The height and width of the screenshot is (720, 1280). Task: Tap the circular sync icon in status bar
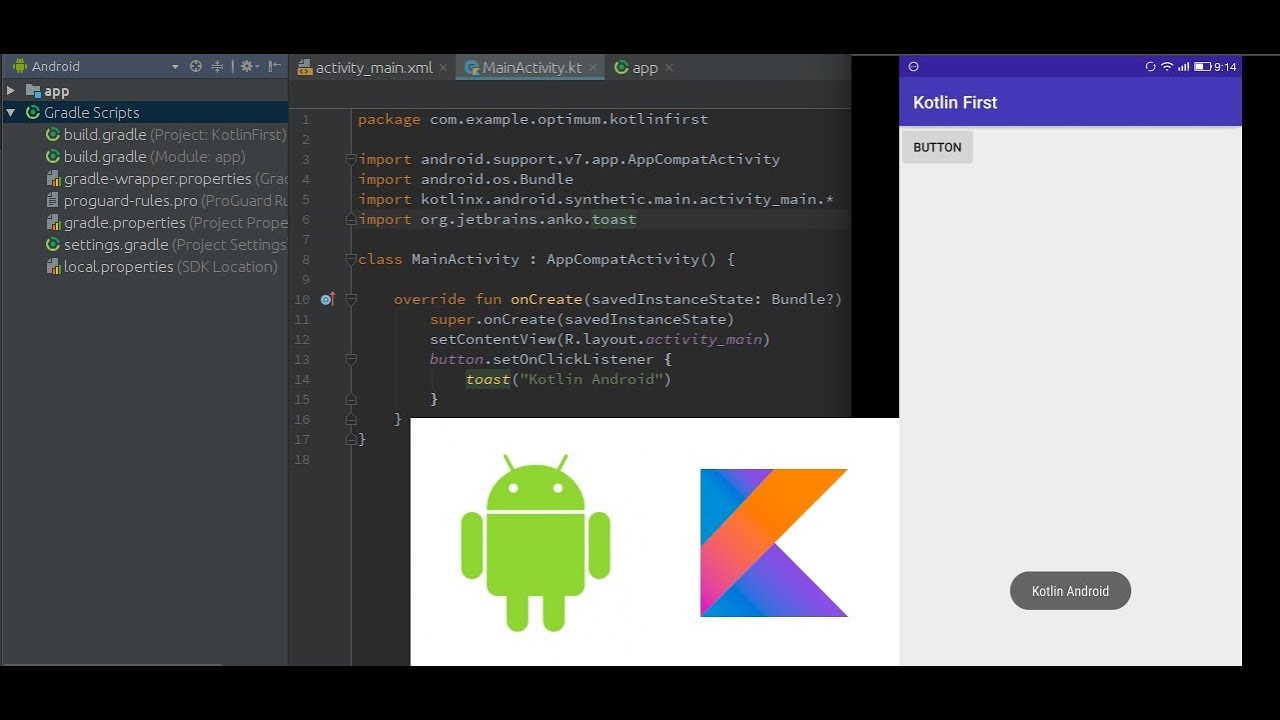[x=1150, y=67]
